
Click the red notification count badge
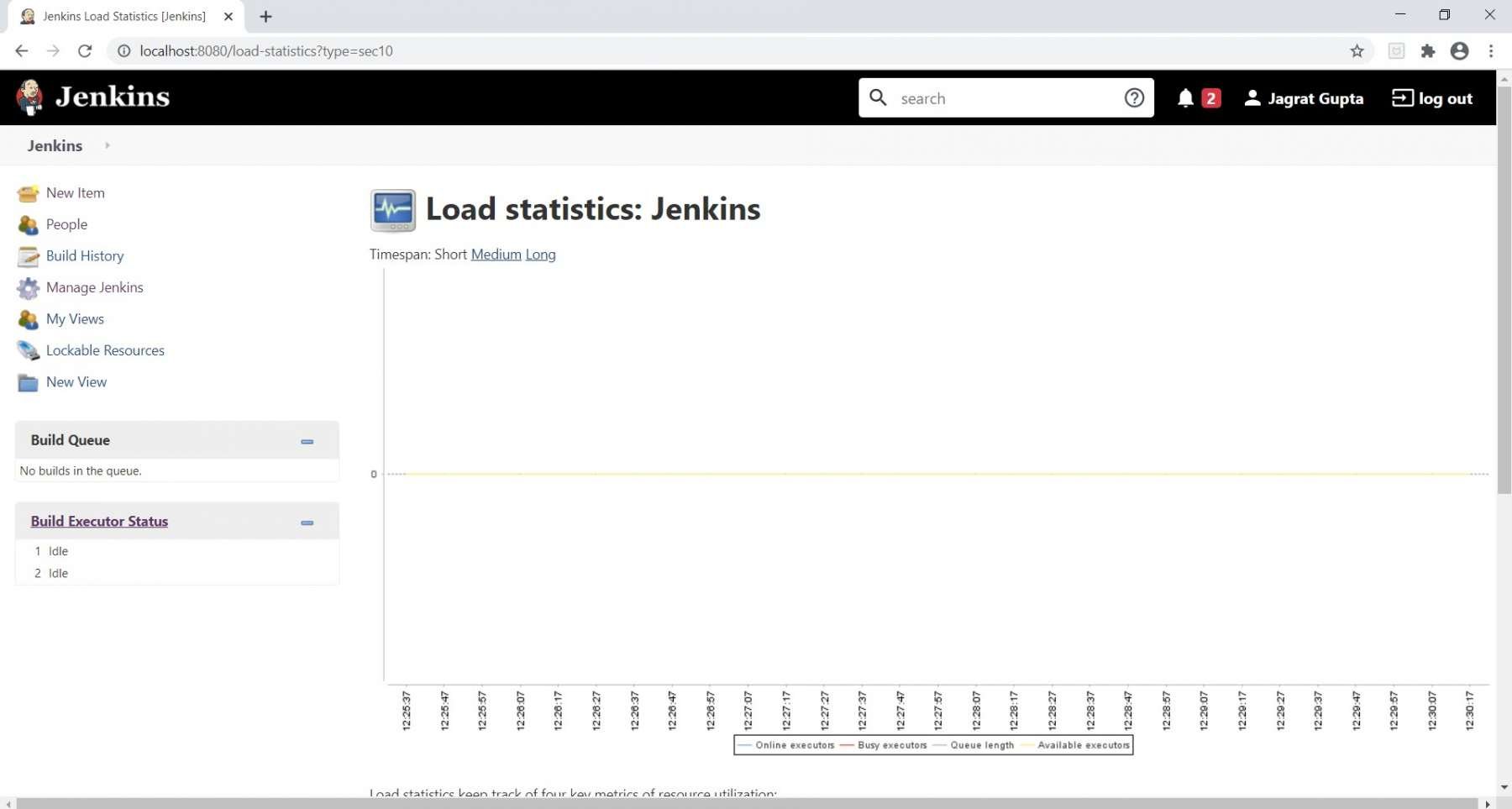coord(1210,98)
